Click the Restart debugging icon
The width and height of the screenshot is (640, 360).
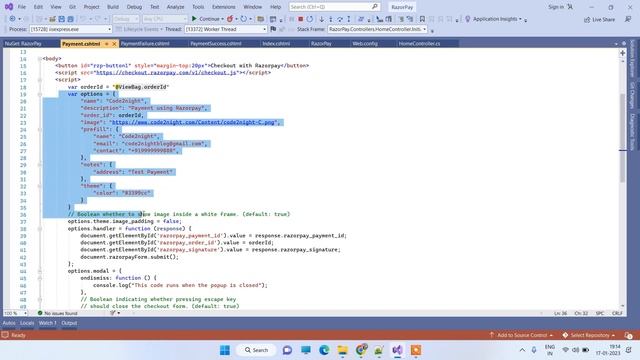(x=310, y=19)
